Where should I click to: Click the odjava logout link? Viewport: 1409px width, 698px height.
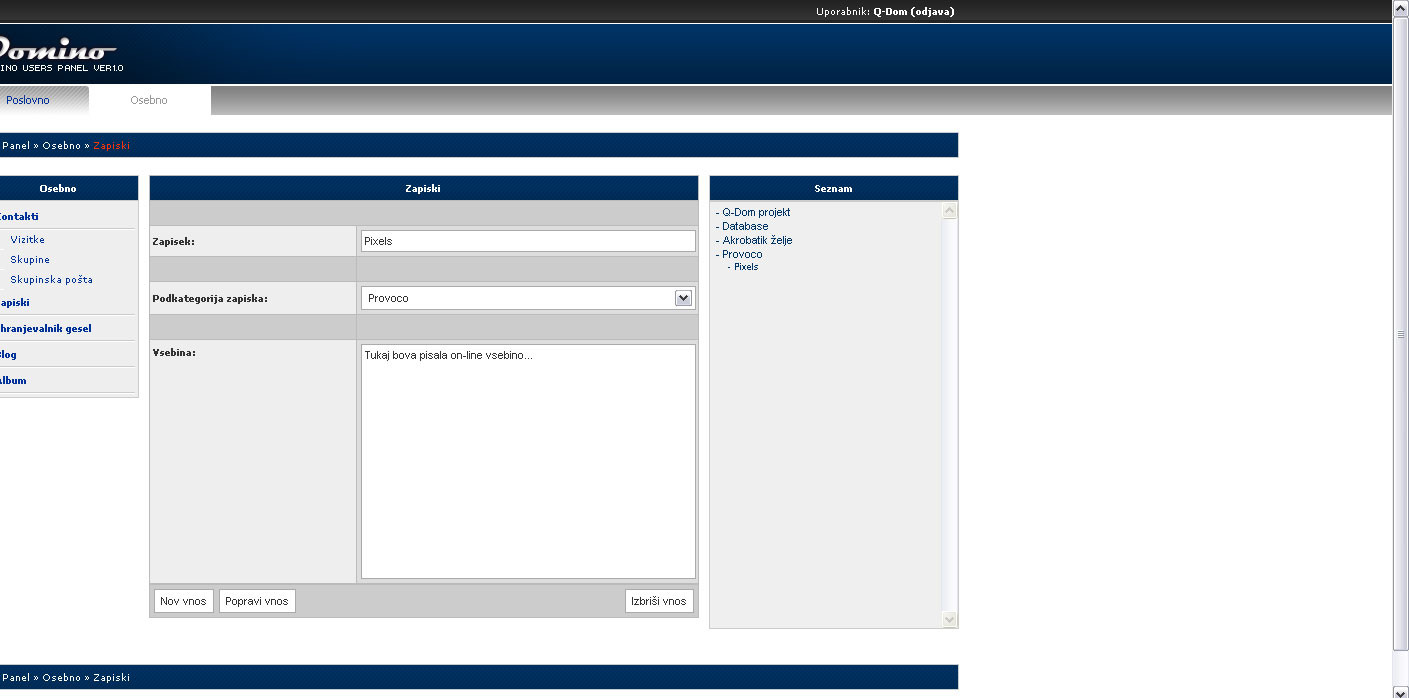(x=932, y=12)
